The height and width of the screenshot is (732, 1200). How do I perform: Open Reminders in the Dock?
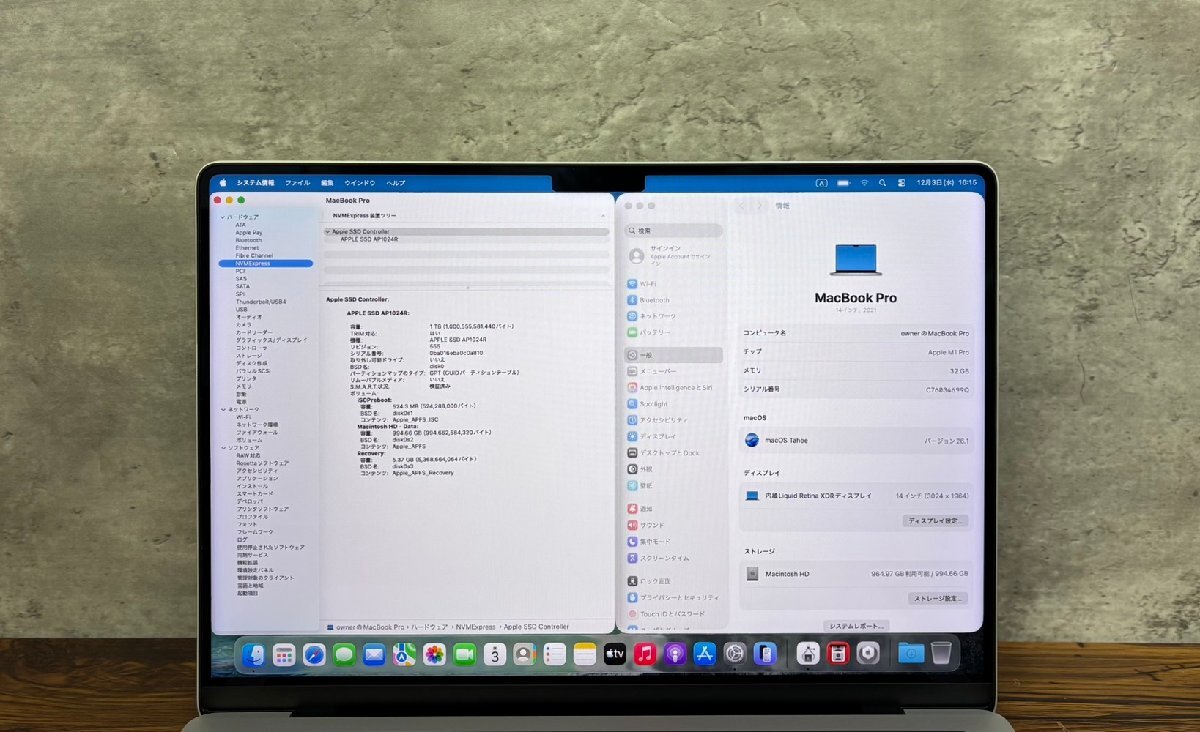[555, 654]
